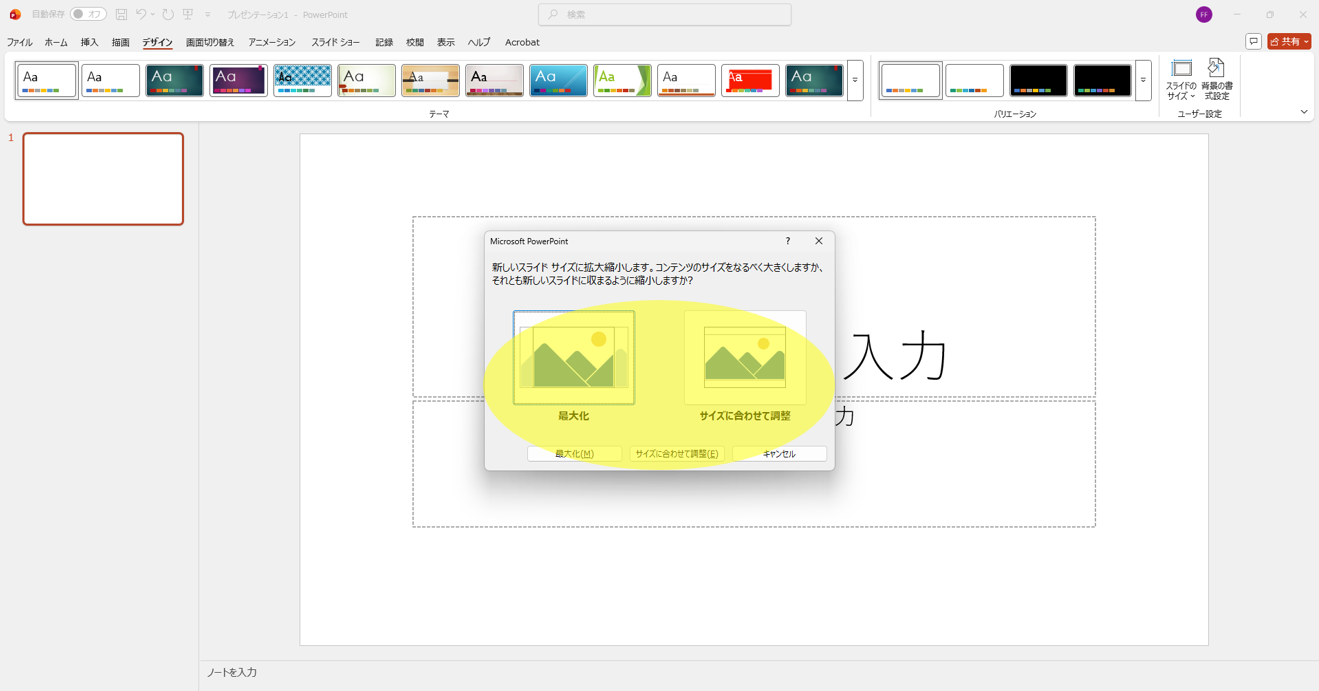The image size is (1319, 691).
Task: Switch to the アニメーション tab
Action: (x=272, y=43)
